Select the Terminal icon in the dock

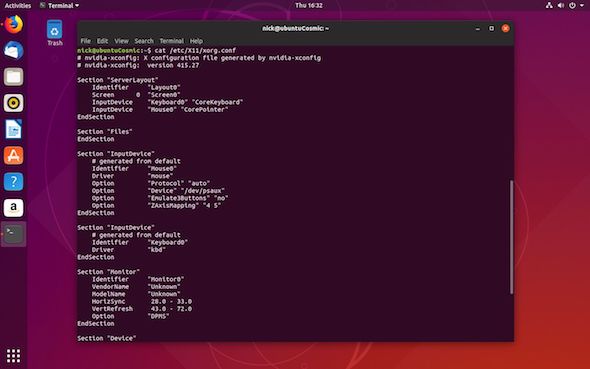pyautogui.click(x=14, y=234)
